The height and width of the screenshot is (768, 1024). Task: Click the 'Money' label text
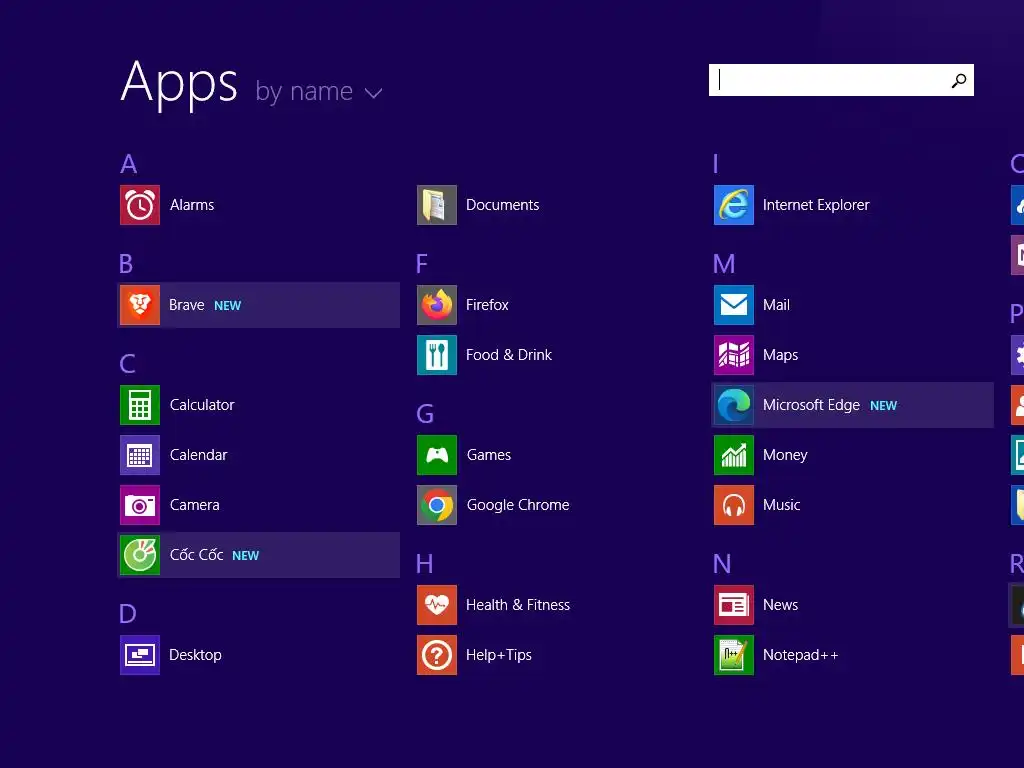pos(785,455)
